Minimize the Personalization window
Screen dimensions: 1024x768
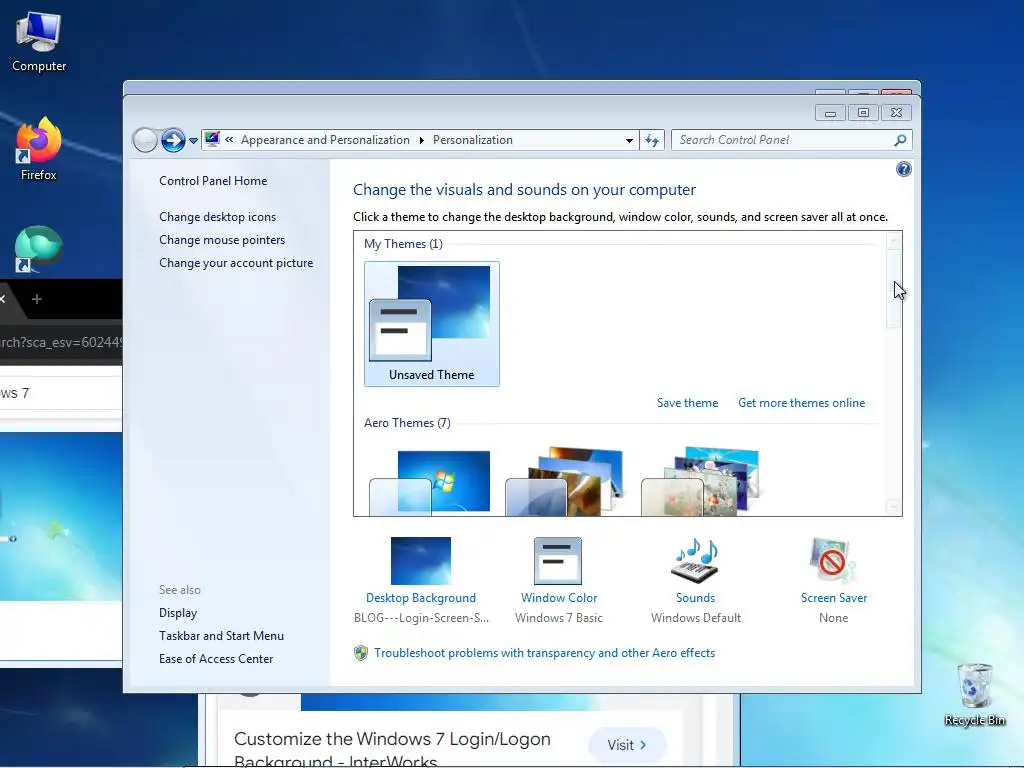(x=830, y=113)
